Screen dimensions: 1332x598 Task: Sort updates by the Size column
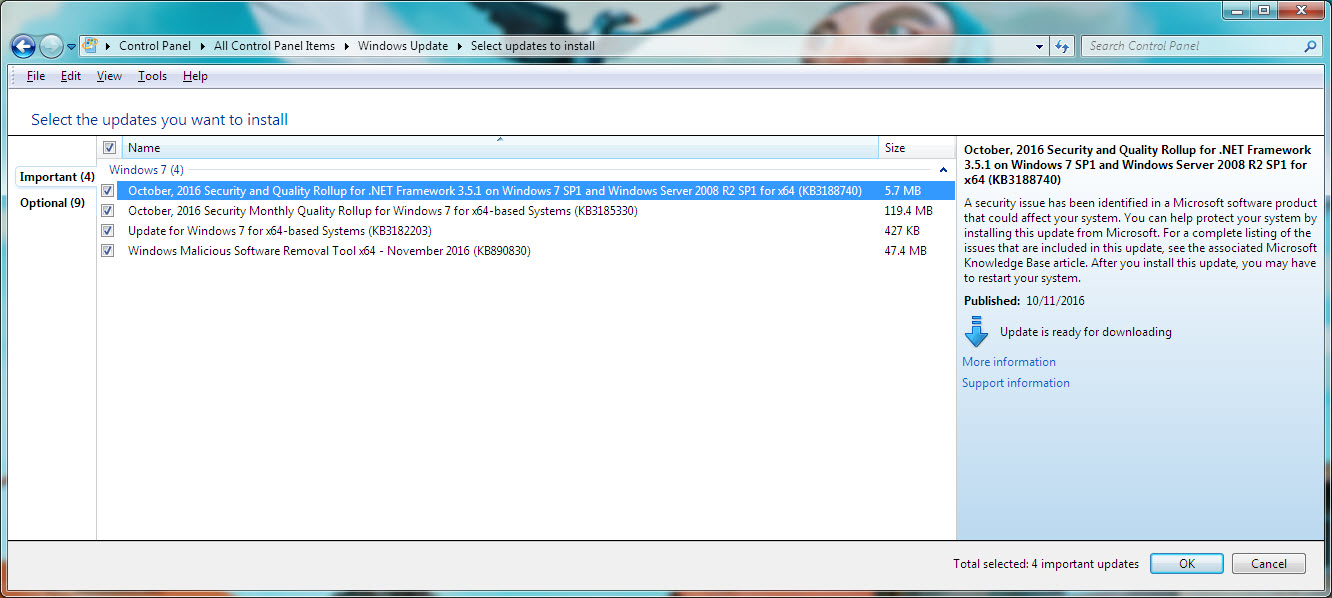895,148
